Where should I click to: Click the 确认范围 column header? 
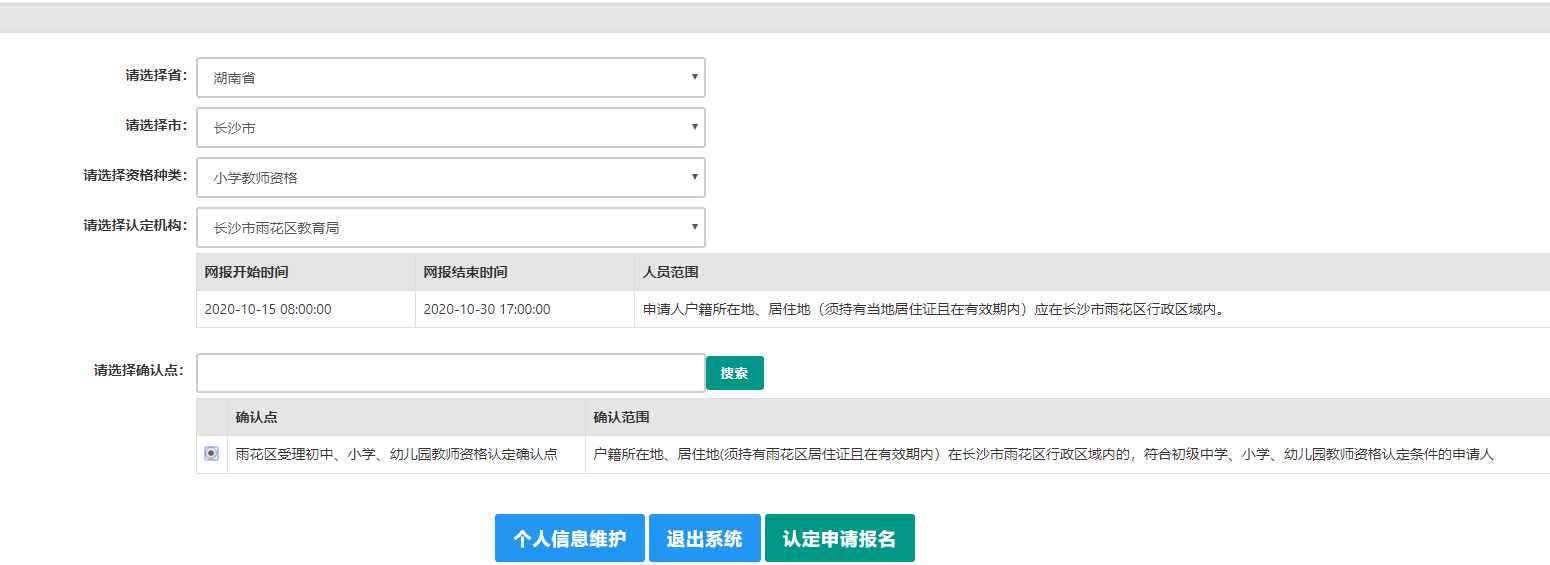coord(621,417)
